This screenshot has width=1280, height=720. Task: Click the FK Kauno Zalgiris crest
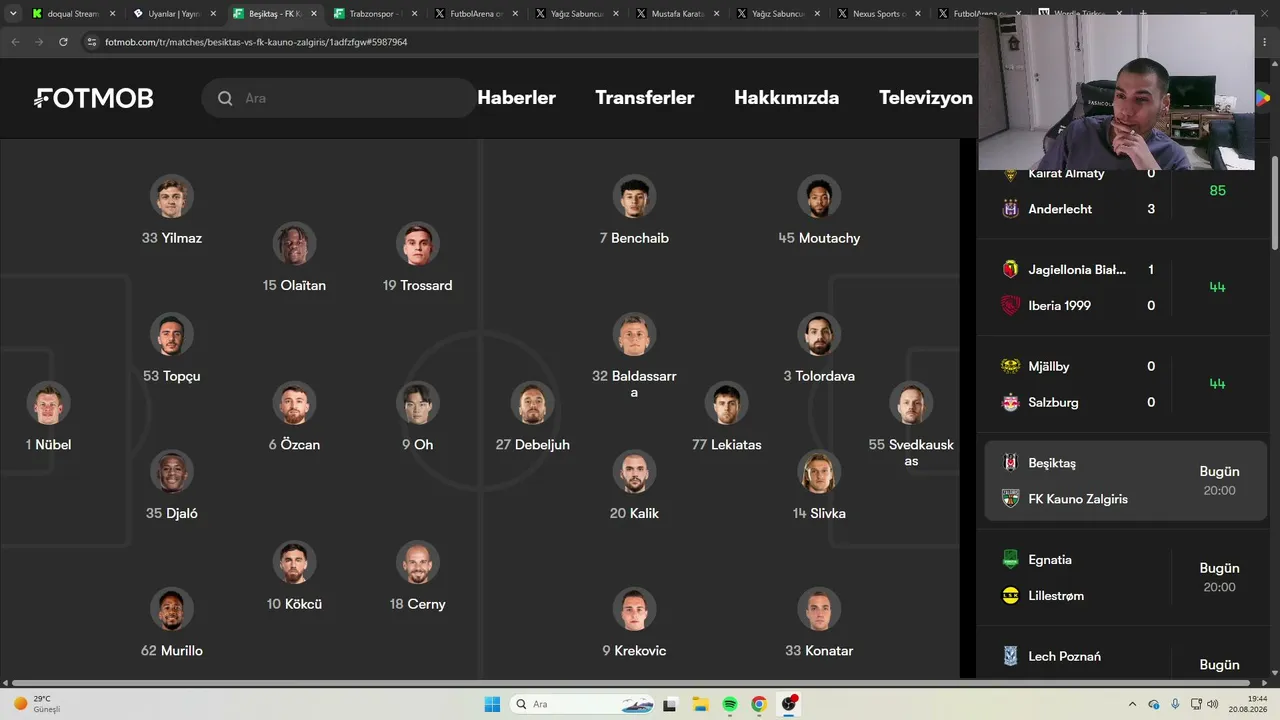(x=1010, y=499)
